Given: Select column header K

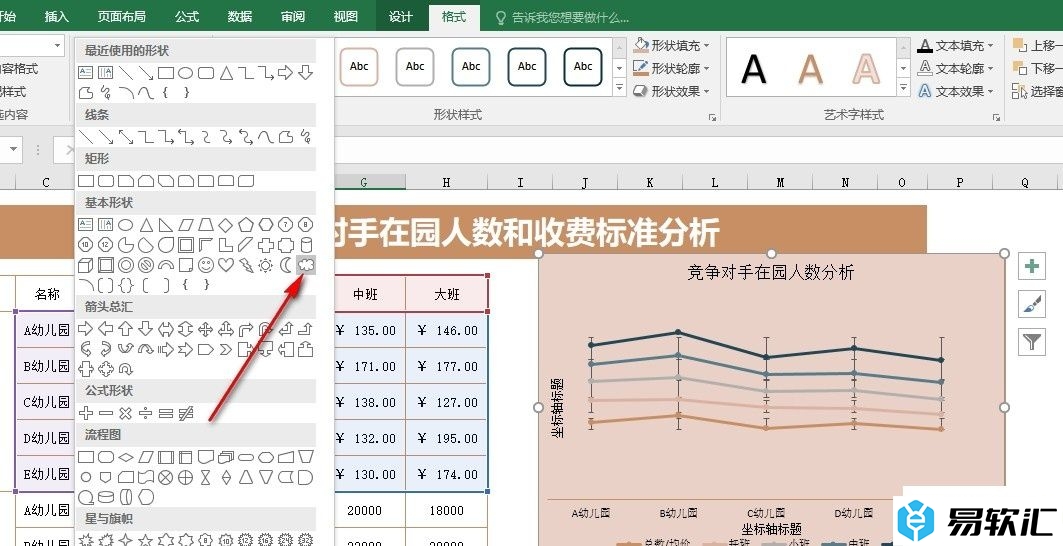Looking at the screenshot, I should [x=649, y=182].
